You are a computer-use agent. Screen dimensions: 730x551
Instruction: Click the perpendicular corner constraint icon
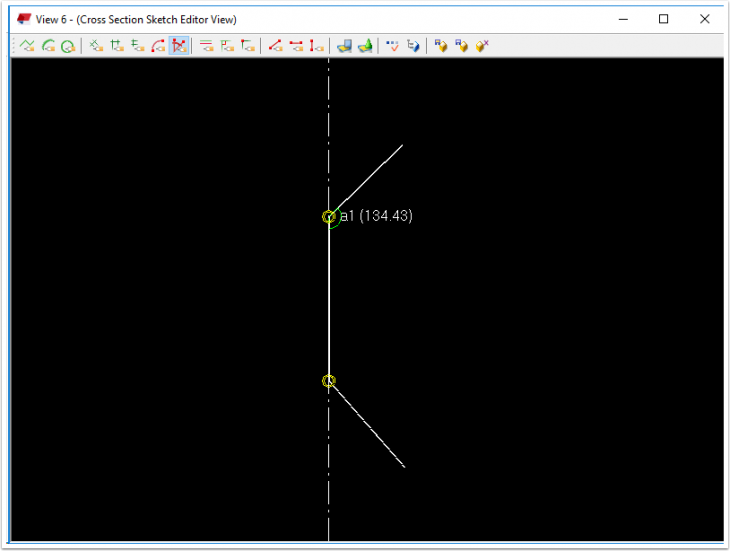(227, 46)
